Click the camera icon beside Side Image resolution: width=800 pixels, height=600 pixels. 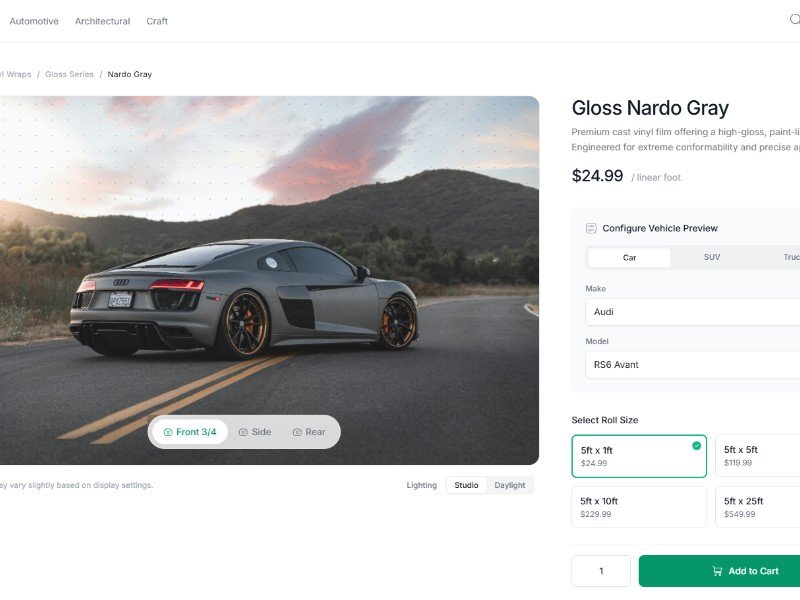tap(243, 432)
